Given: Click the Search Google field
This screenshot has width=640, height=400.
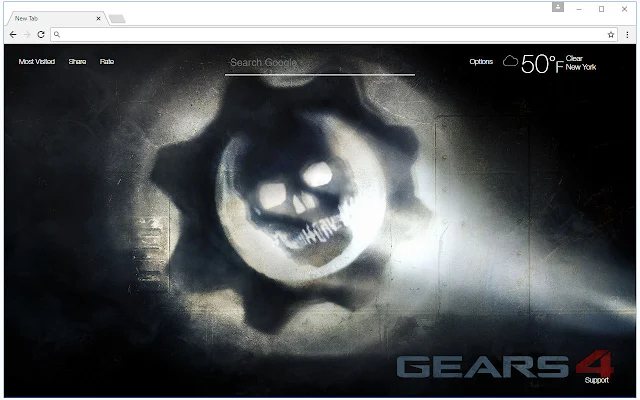Looking at the screenshot, I should click(x=320, y=63).
